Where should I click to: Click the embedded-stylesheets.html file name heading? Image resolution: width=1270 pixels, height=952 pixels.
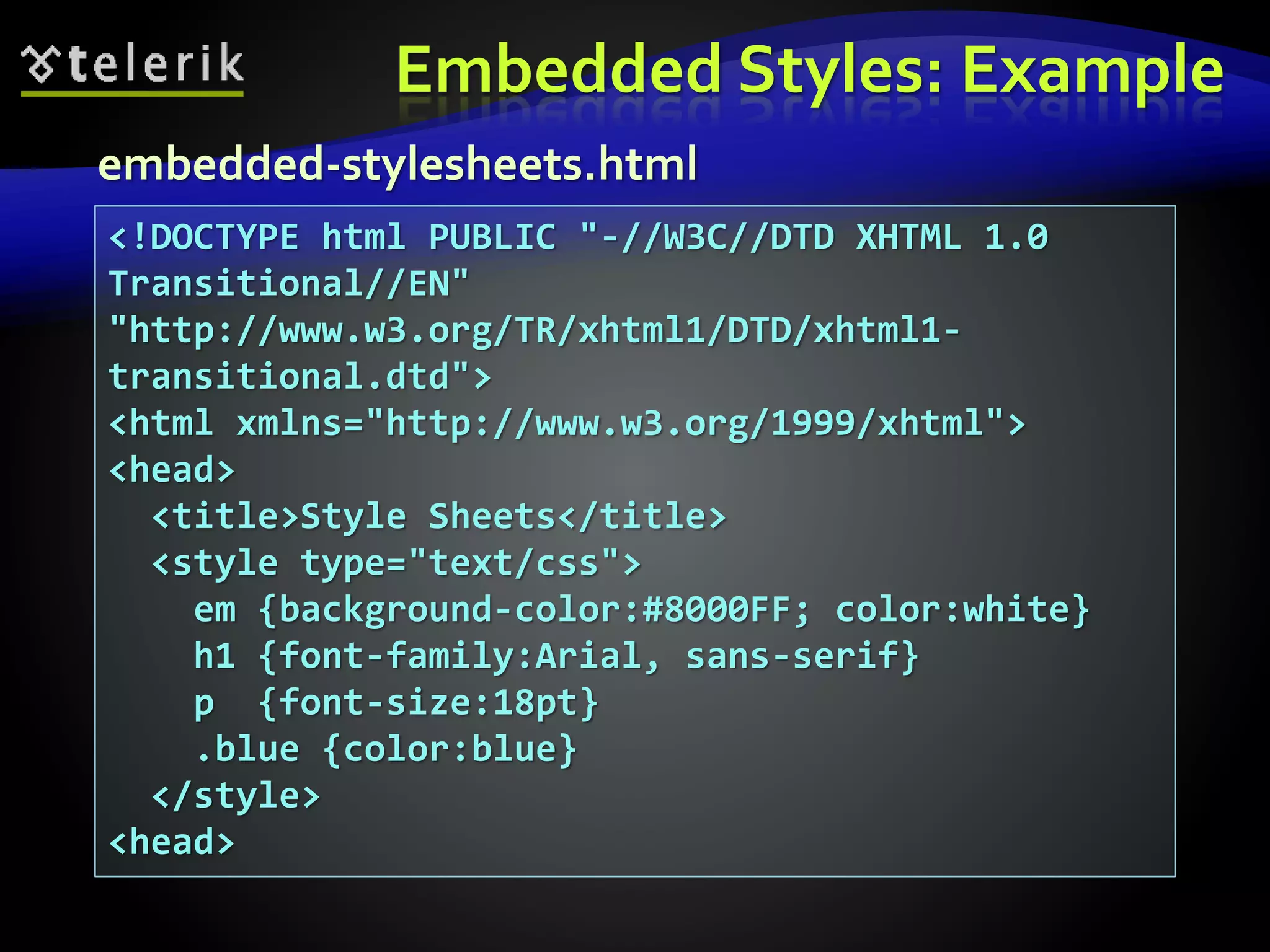coord(397,164)
